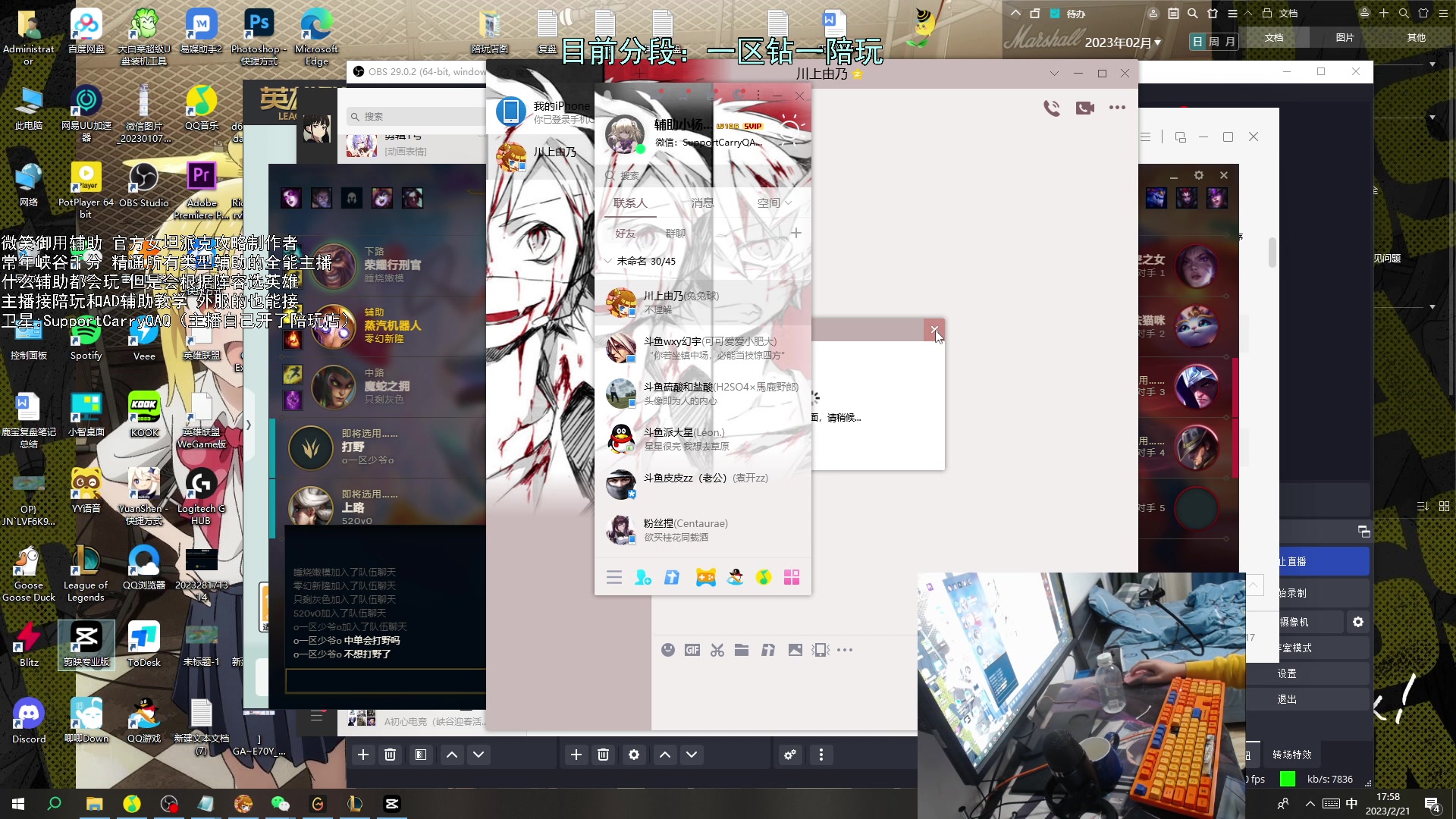Switch widget to list view icon

tap(1423, 506)
